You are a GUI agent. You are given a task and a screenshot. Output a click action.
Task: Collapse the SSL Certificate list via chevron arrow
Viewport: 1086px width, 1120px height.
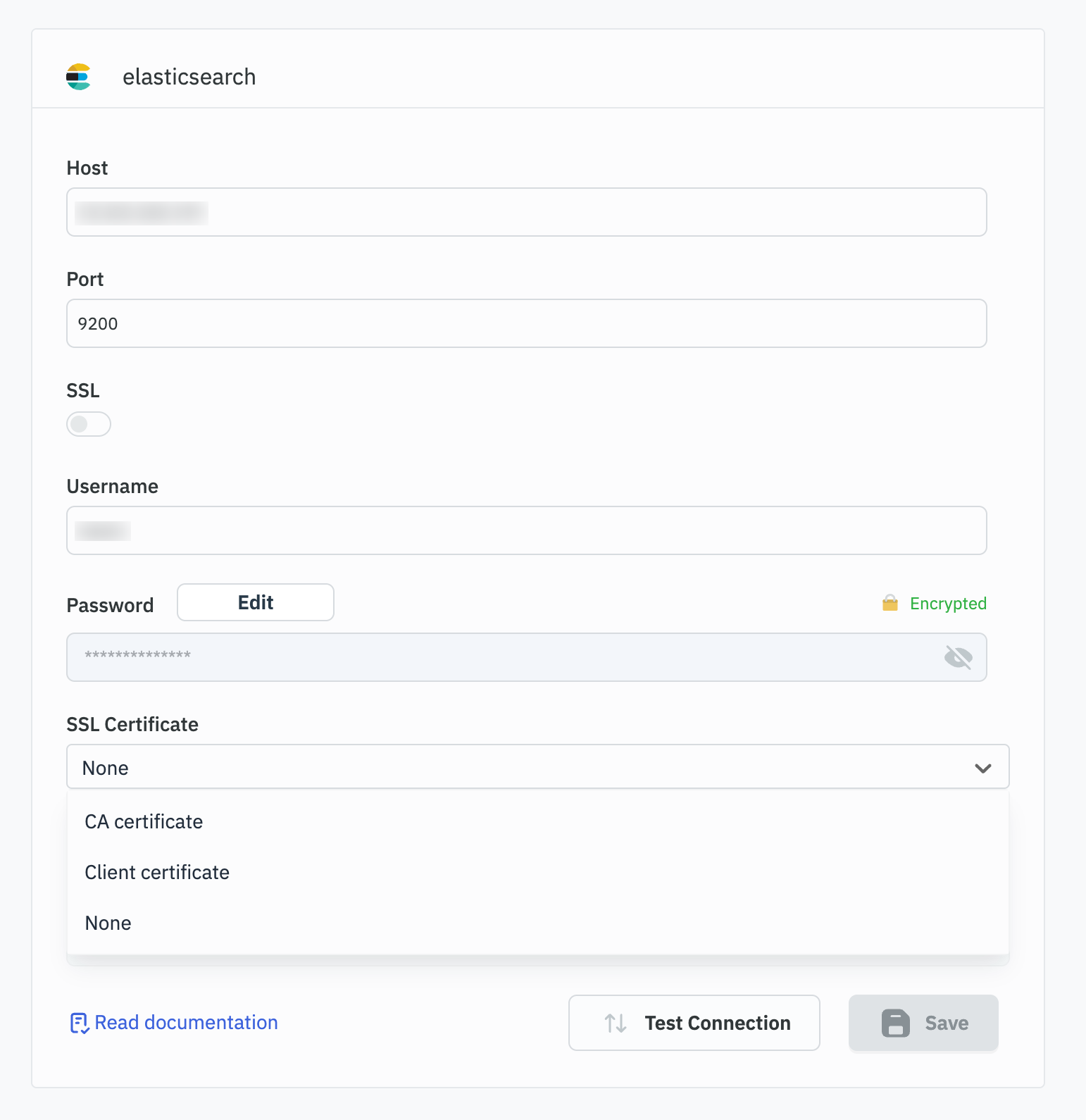pyautogui.click(x=983, y=768)
